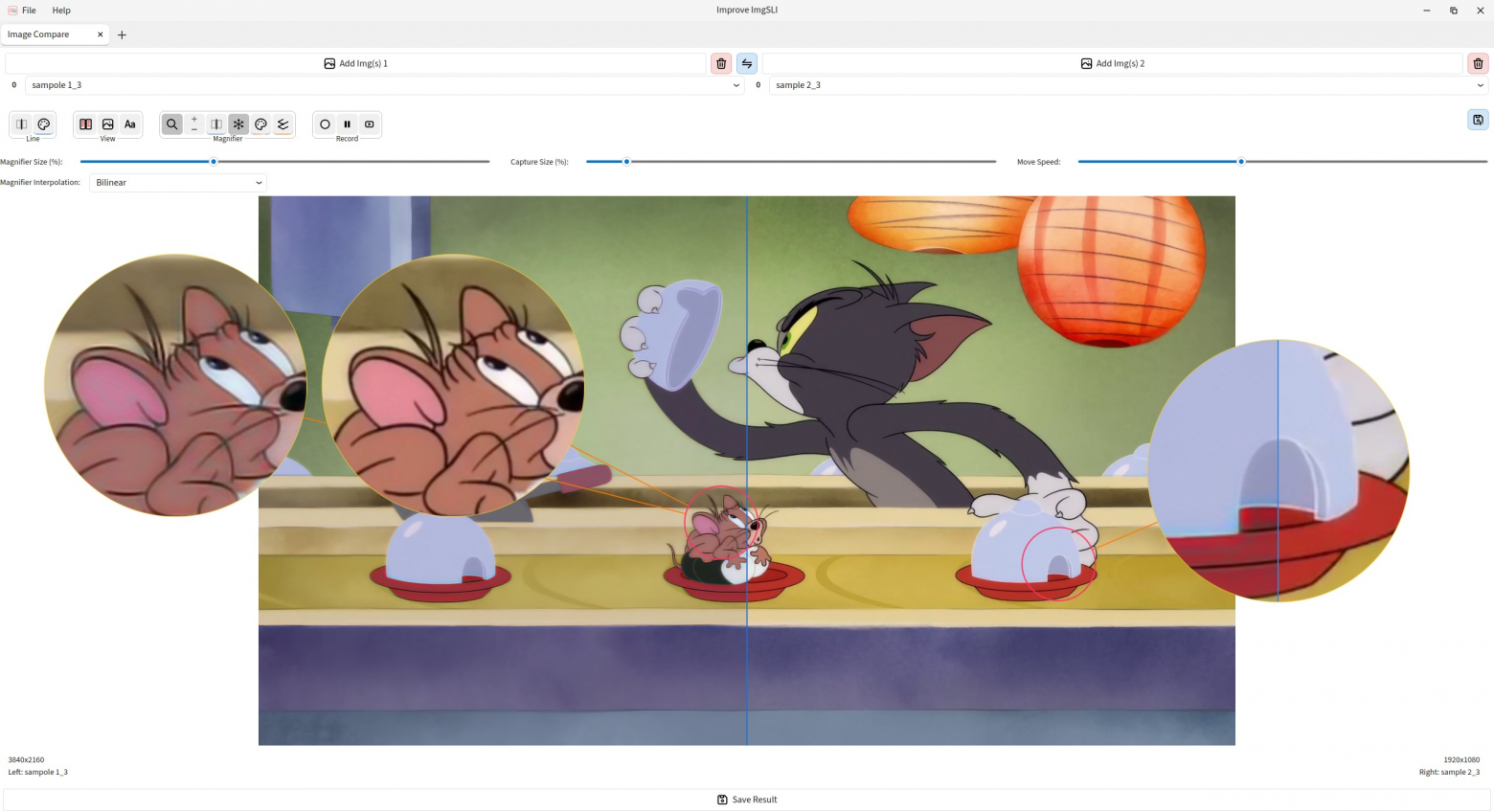This screenshot has height=812, width=1494.
Task: Add a new tab with plus
Action: 122,34
